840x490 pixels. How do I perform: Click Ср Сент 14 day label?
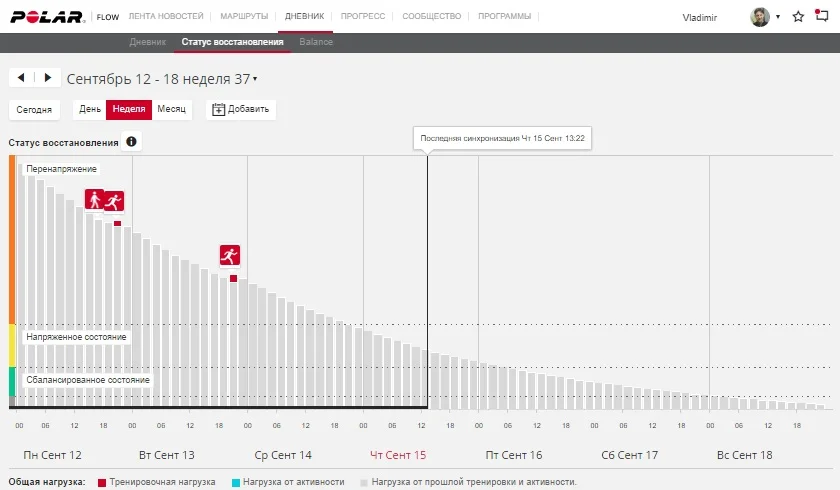(283, 455)
